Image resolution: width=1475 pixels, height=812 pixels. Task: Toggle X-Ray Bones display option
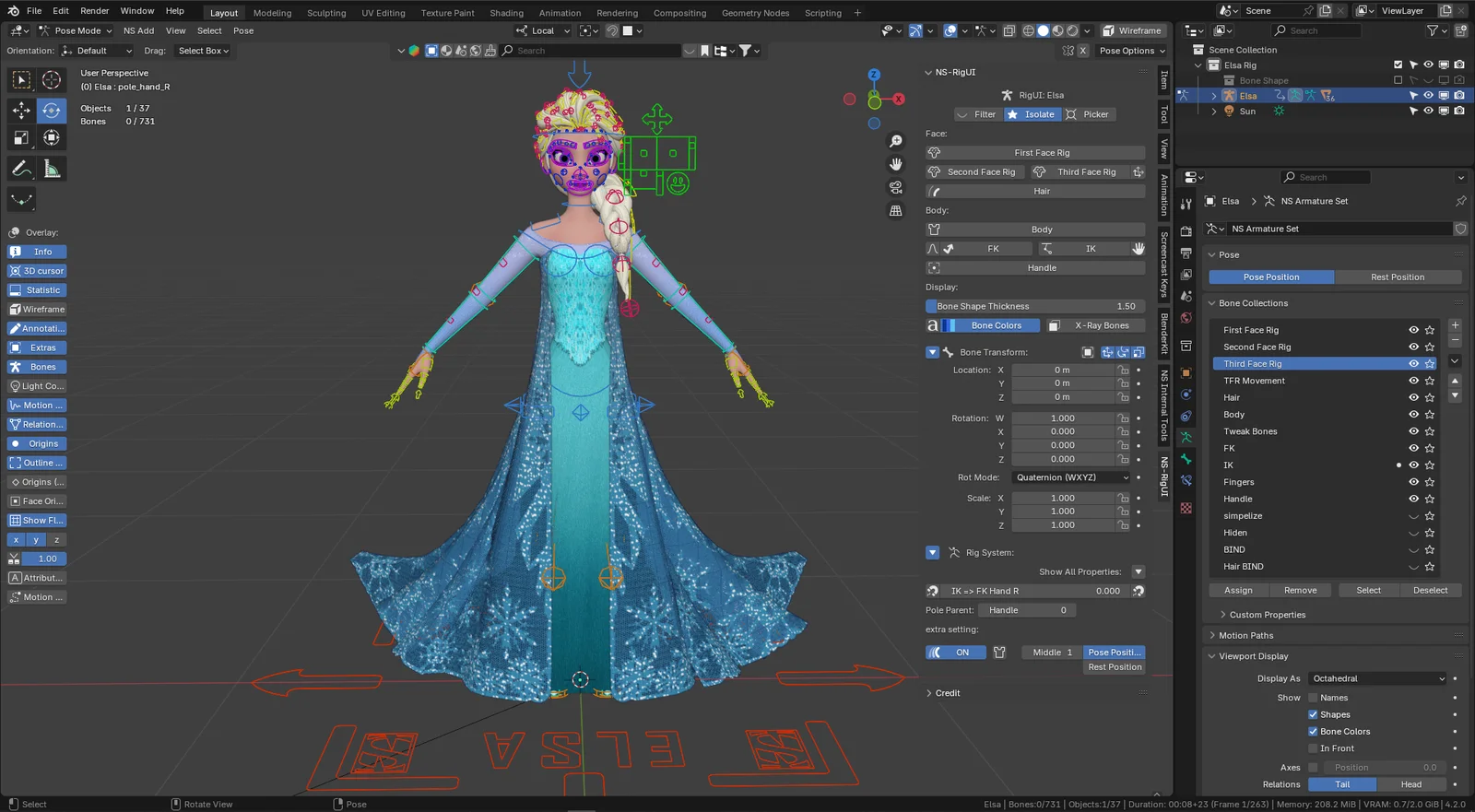point(1095,325)
